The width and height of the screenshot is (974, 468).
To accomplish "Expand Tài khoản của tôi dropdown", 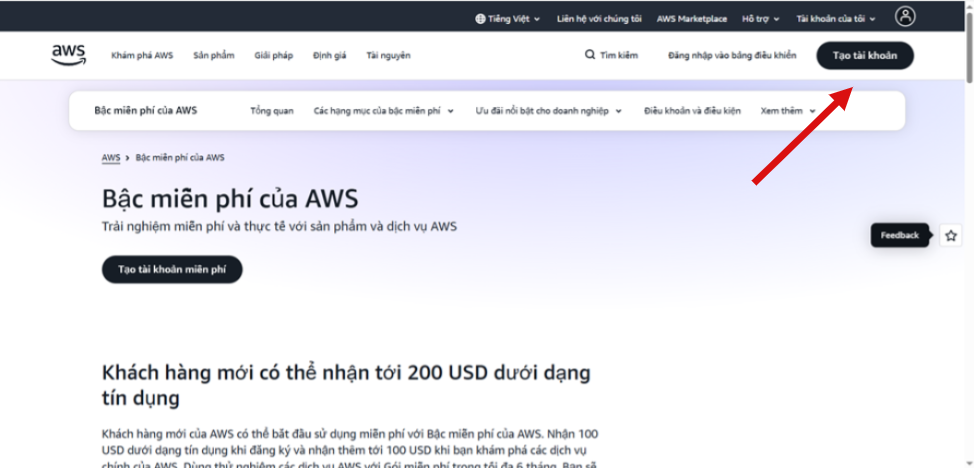I will tap(835, 19).
